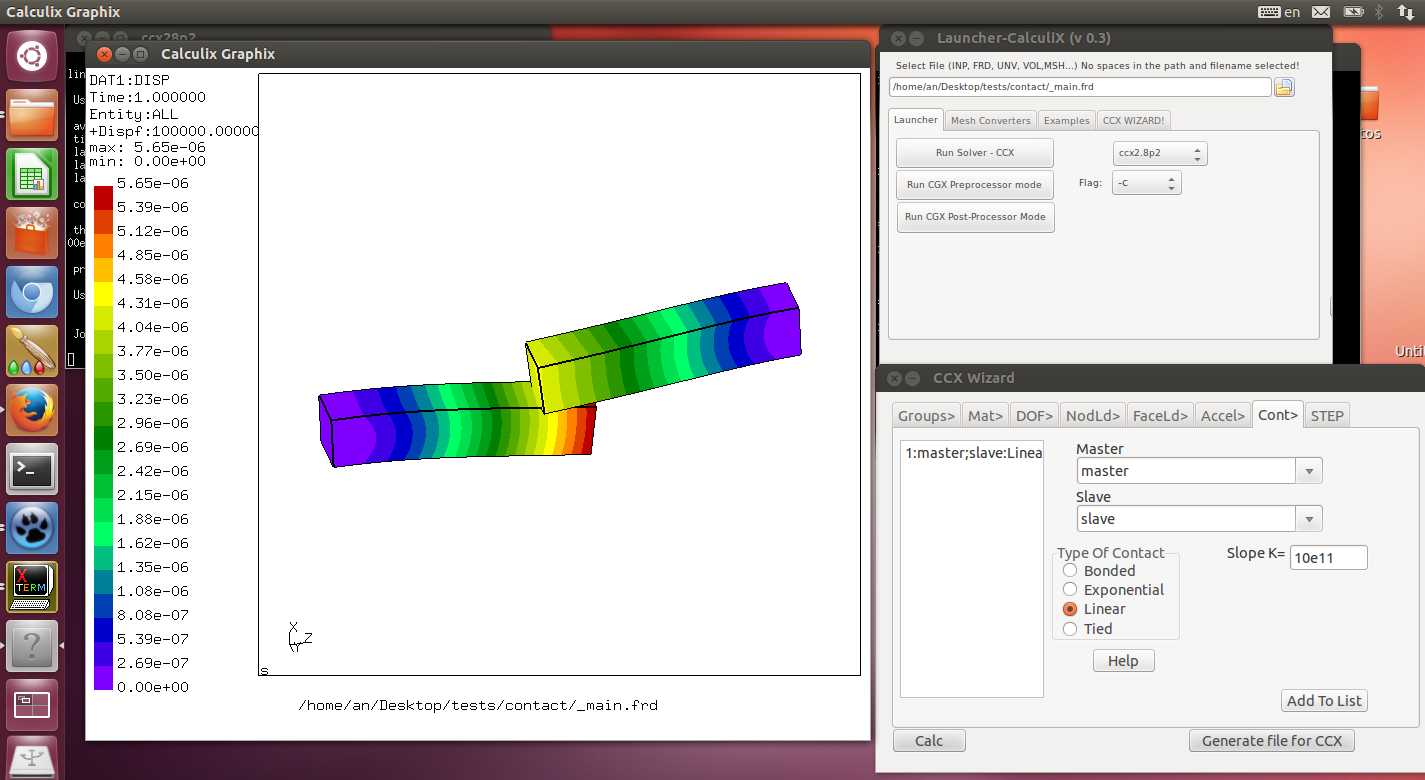Click the Slope K= value field
Image resolution: width=1425 pixels, height=780 pixels.
point(1328,557)
